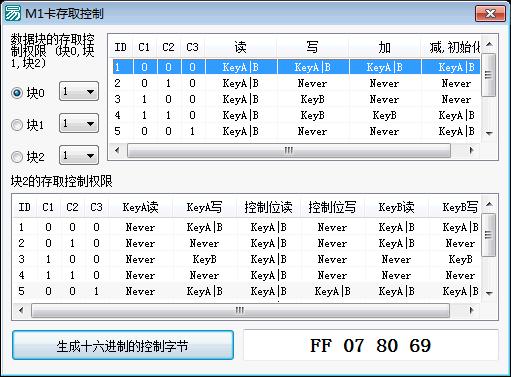Open the dropdown next to 块0
Image resolution: width=511 pixels, height=377 pixels.
(79, 91)
